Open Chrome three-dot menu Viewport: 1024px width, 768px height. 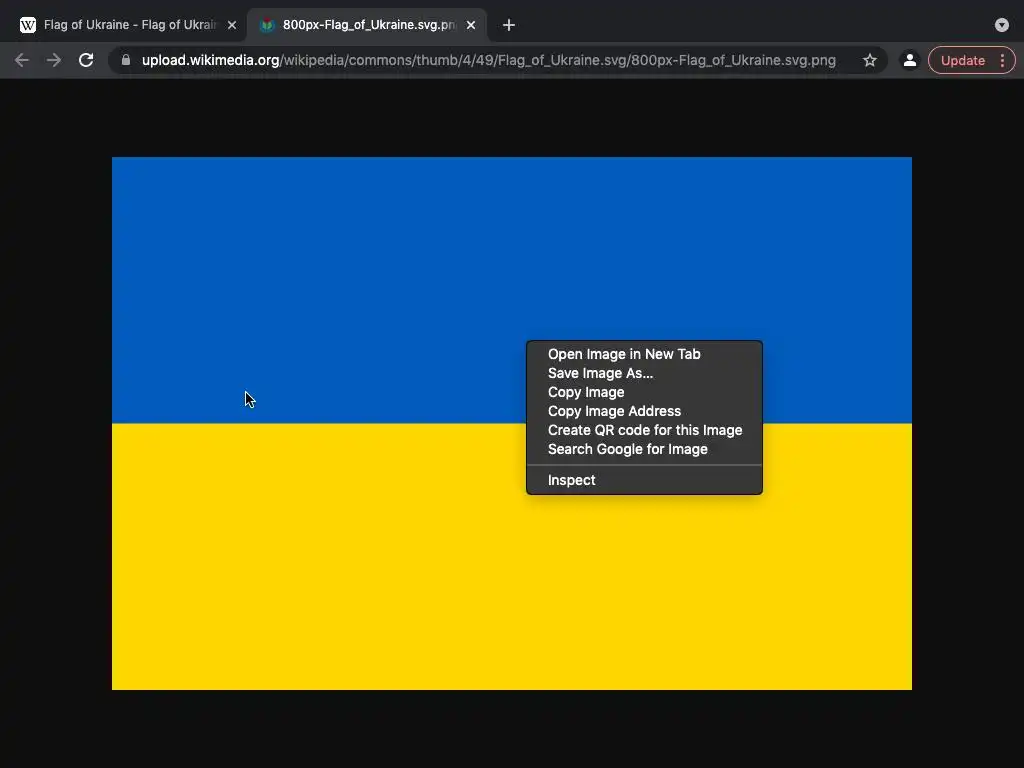pyautogui.click(x=1002, y=61)
